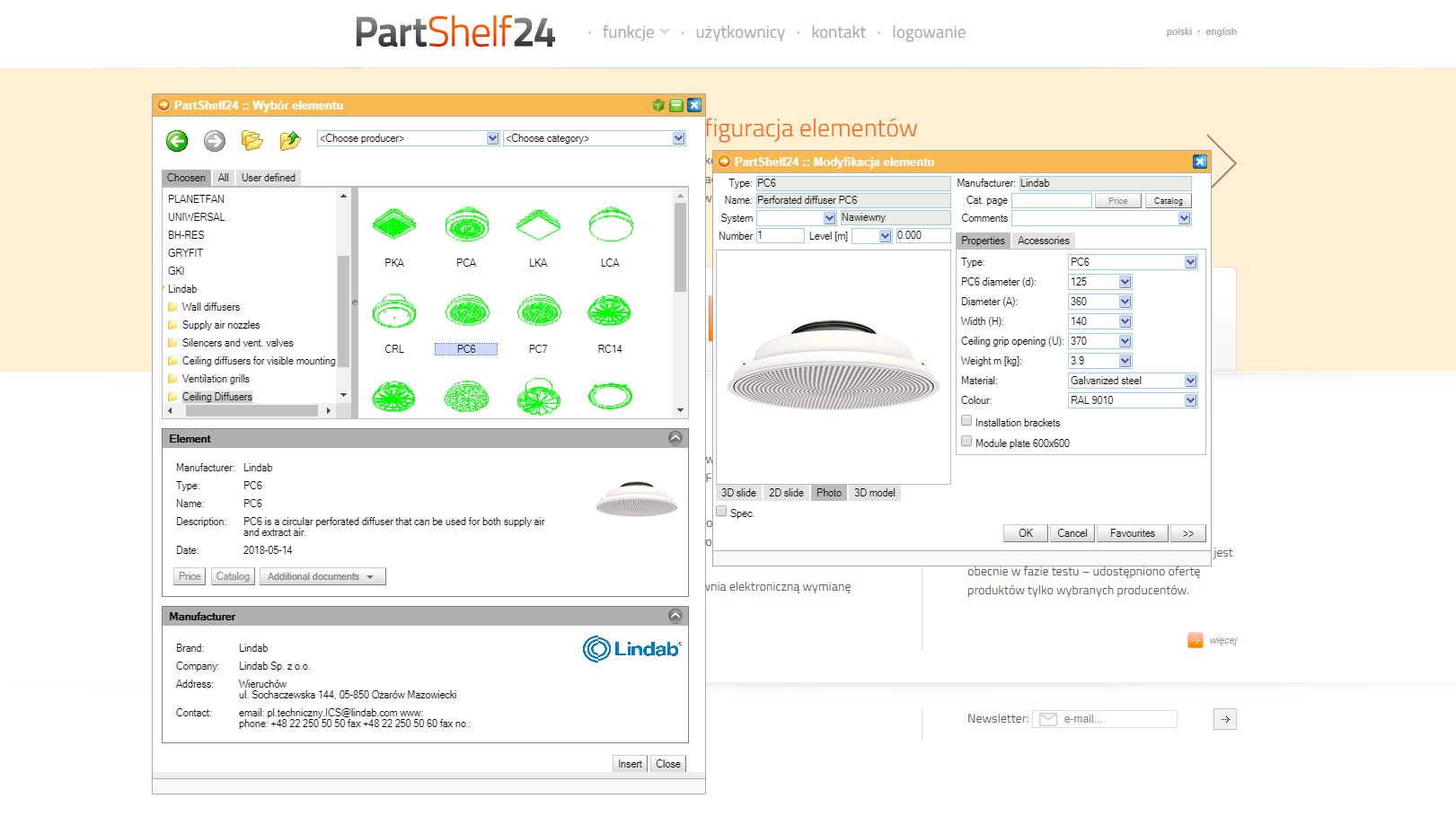Show the 3D model view tab

(x=874, y=493)
